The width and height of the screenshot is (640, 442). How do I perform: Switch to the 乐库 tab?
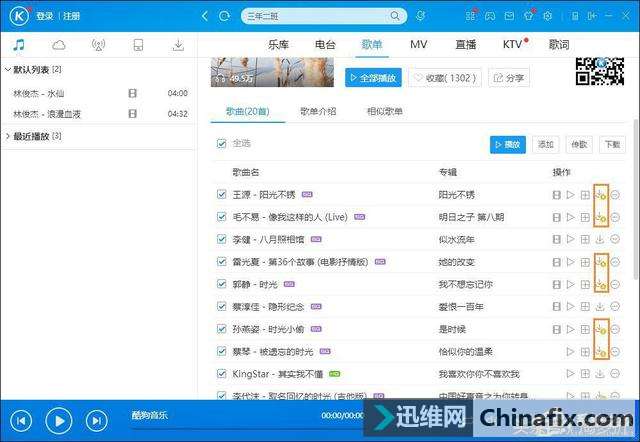(x=278, y=44)
